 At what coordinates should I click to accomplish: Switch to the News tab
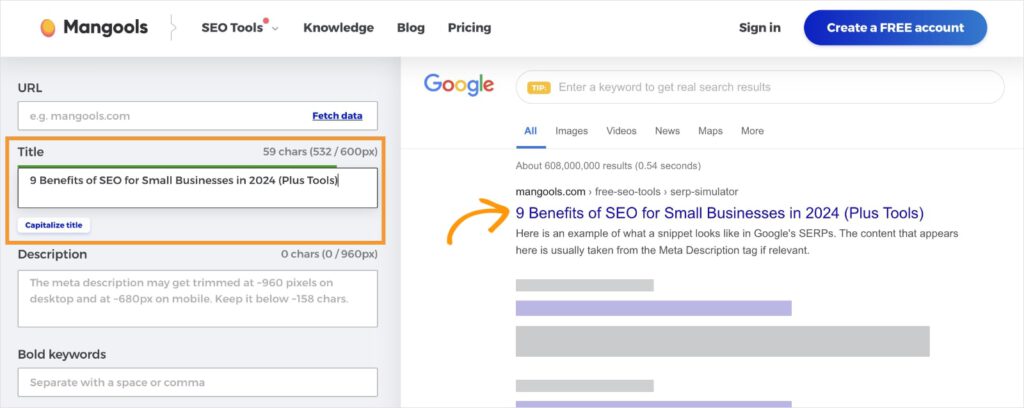click(667, 131)
